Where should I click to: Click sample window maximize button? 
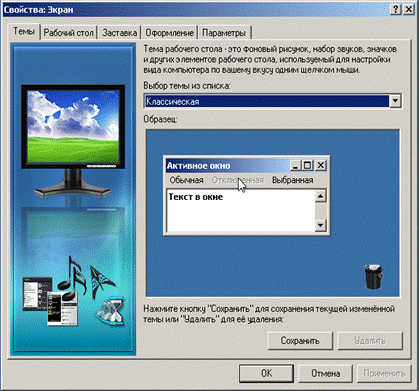[x=307, y=165]
